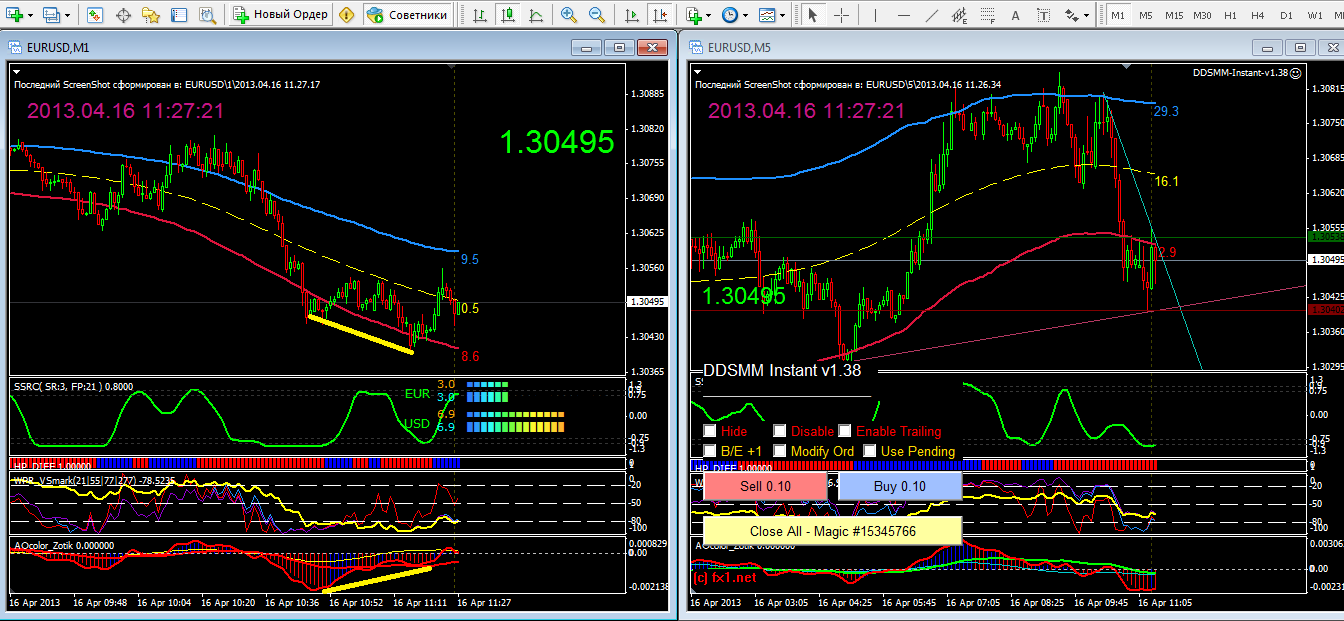The width and height of the screenshot is (1344, 621).
Task: Expand the Profiles dropdown arrow
Action: point(67,15)
